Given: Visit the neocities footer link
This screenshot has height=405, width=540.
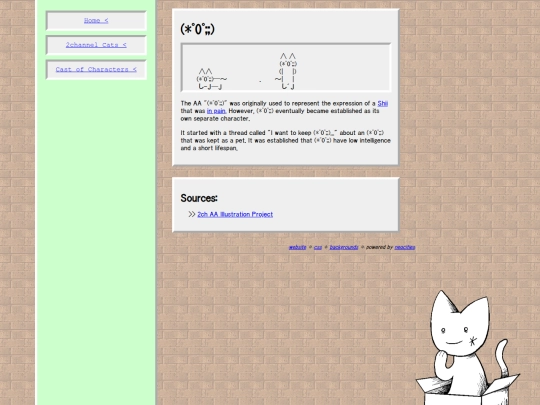Looking at the screenshot, I should click(x=405, y=247).
